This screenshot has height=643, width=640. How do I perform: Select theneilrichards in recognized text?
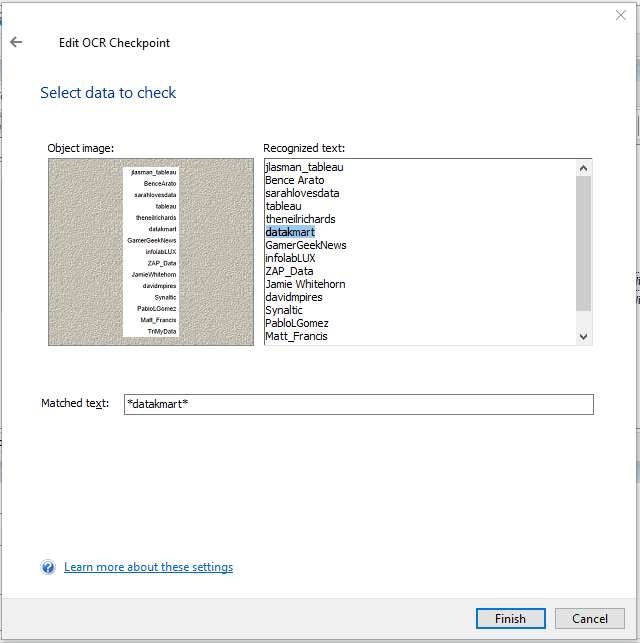pyautogui.click(x=301, y=219)
